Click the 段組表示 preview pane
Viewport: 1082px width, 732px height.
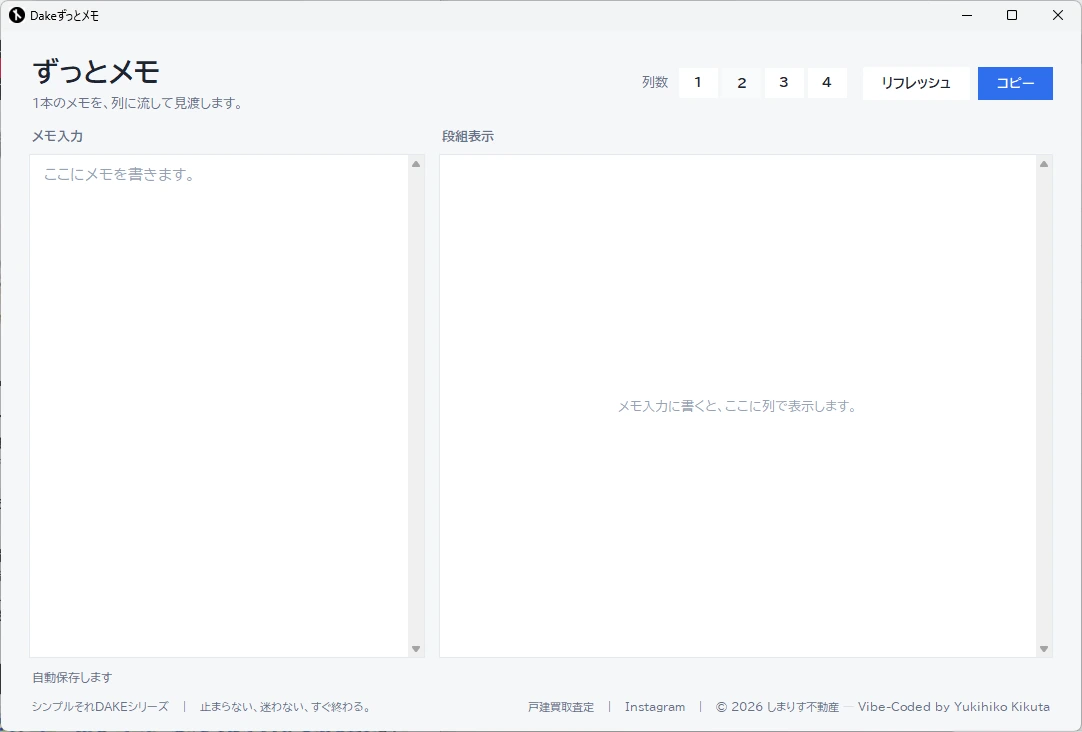[738, 406]
